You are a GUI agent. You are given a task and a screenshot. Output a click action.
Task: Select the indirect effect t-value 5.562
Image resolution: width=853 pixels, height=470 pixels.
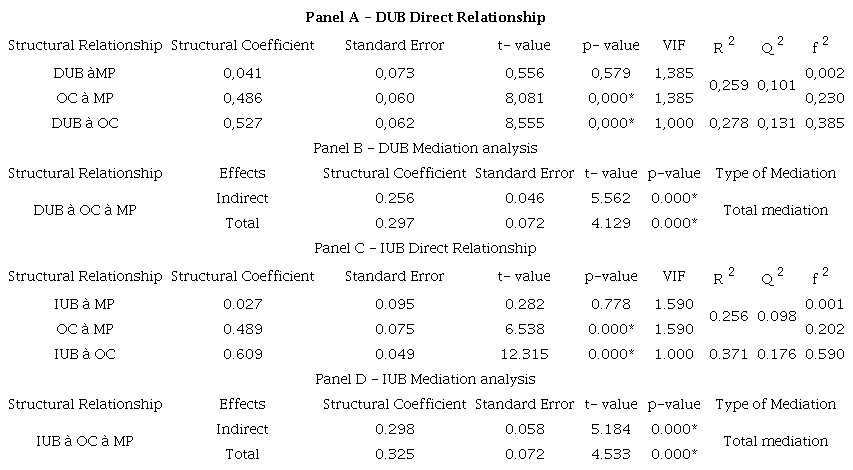[610, 198]
